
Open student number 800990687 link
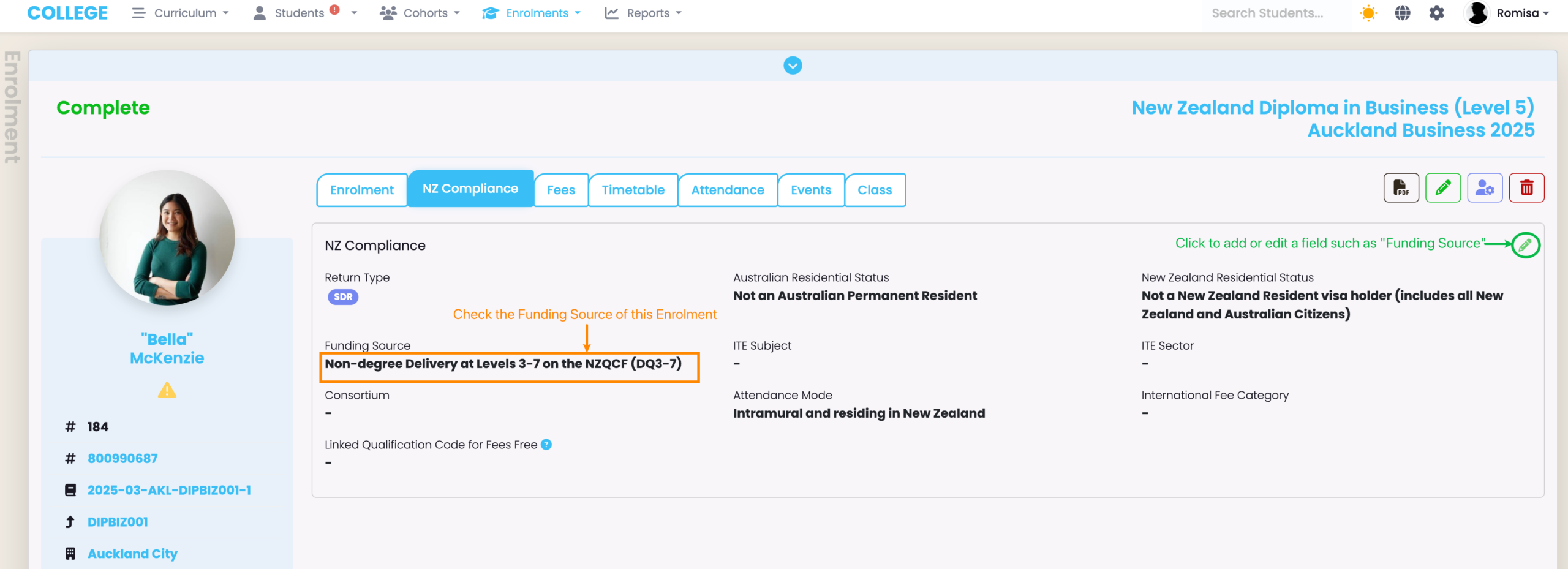tap(123, 458)
